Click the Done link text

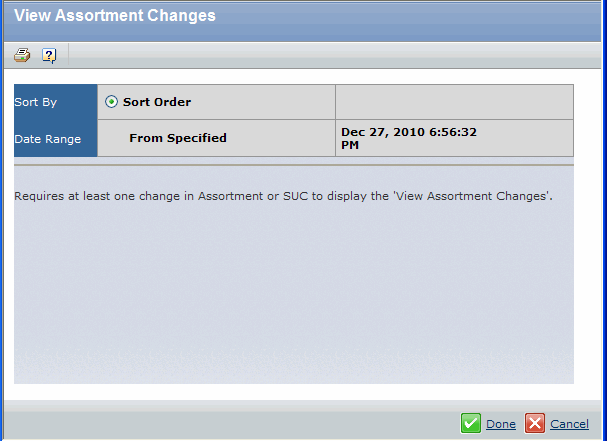coord(501,424)
